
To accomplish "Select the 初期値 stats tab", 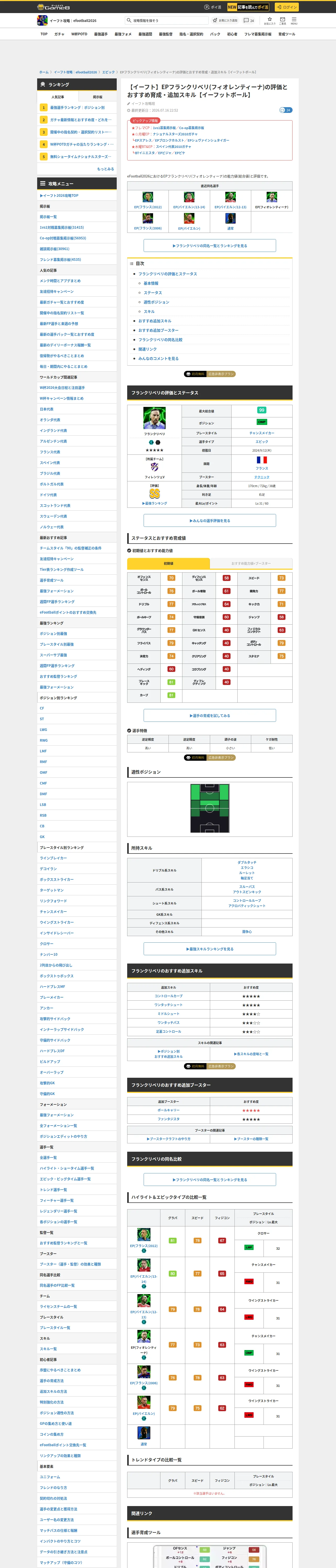I will (x=168, y=564).
